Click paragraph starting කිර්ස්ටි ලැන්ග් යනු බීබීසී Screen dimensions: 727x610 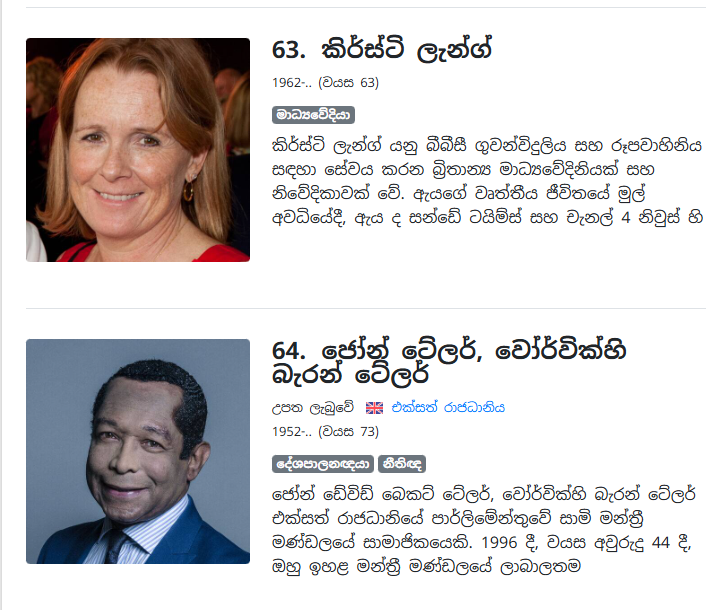click(487, 181)
